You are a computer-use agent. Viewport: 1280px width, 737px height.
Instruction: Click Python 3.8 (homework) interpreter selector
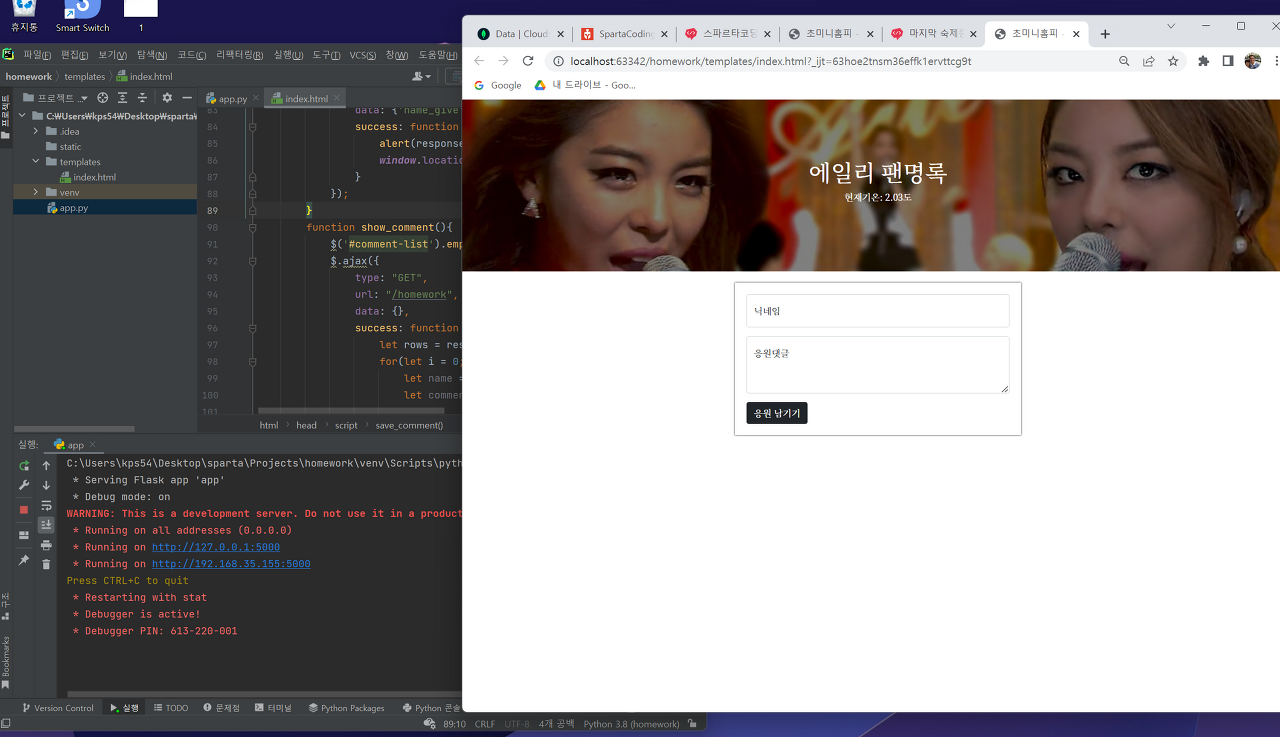click(x=631, y=724)
